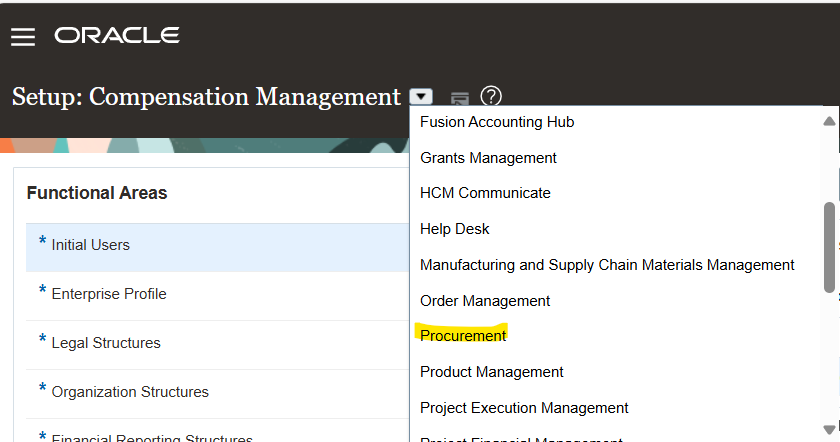Select Procurement from the dropdown list

pyautogui.click(x=463, y=336)
